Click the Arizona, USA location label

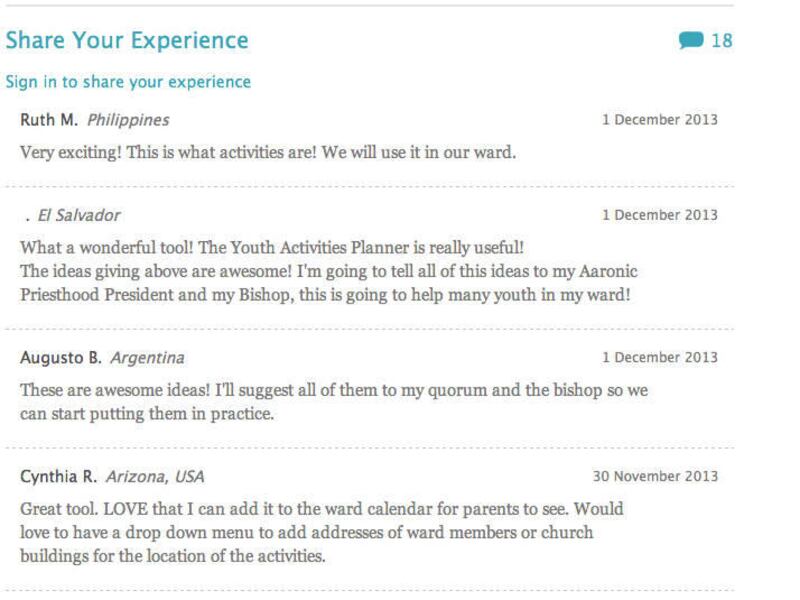[x=155, y=477]
